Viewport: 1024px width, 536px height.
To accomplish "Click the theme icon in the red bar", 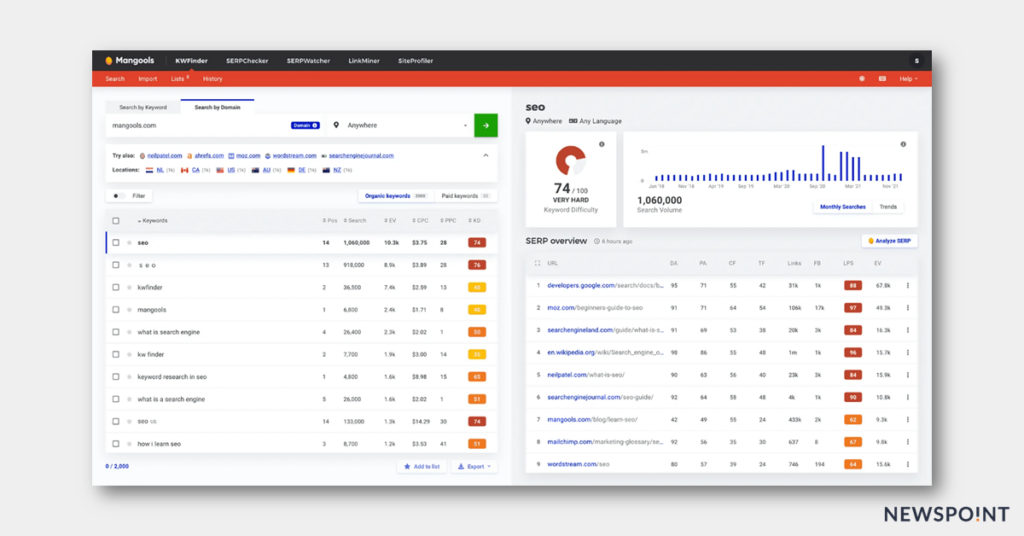I will pyautogui.click(x=862, y=79).
